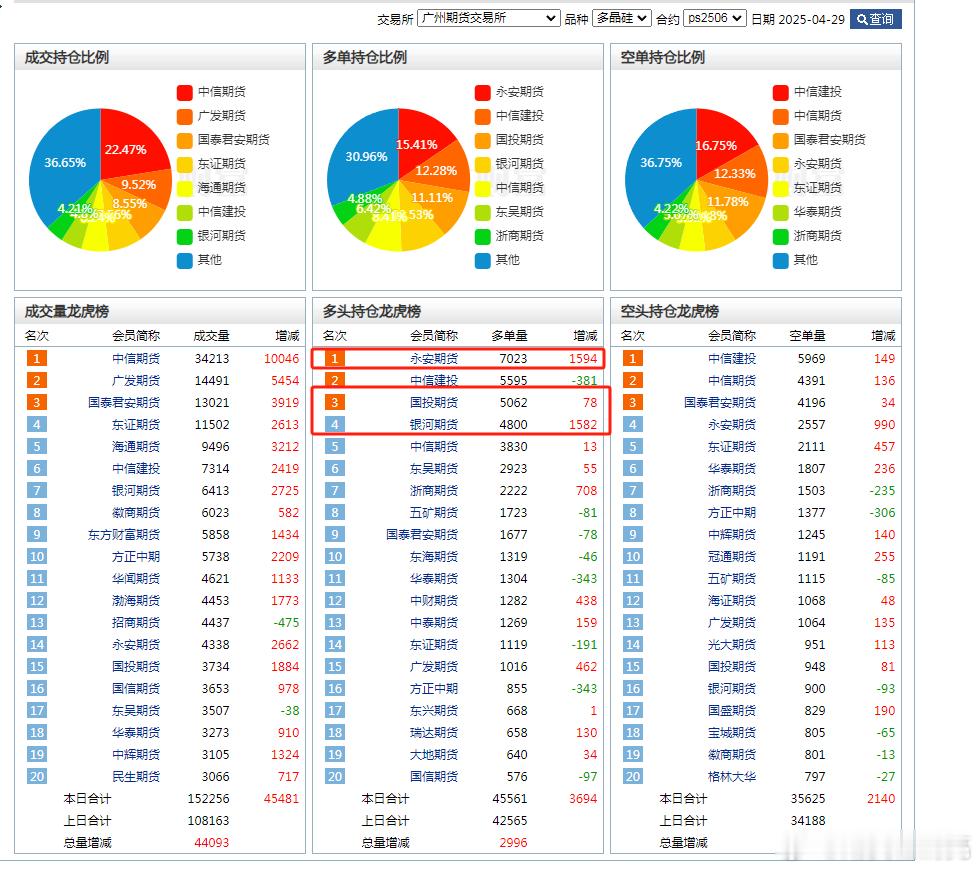Screen dimensions: 980x870
Task: Open 华泰期货 link in 空头持仓龙虎榜 row 6
Action: pos(732,469)
